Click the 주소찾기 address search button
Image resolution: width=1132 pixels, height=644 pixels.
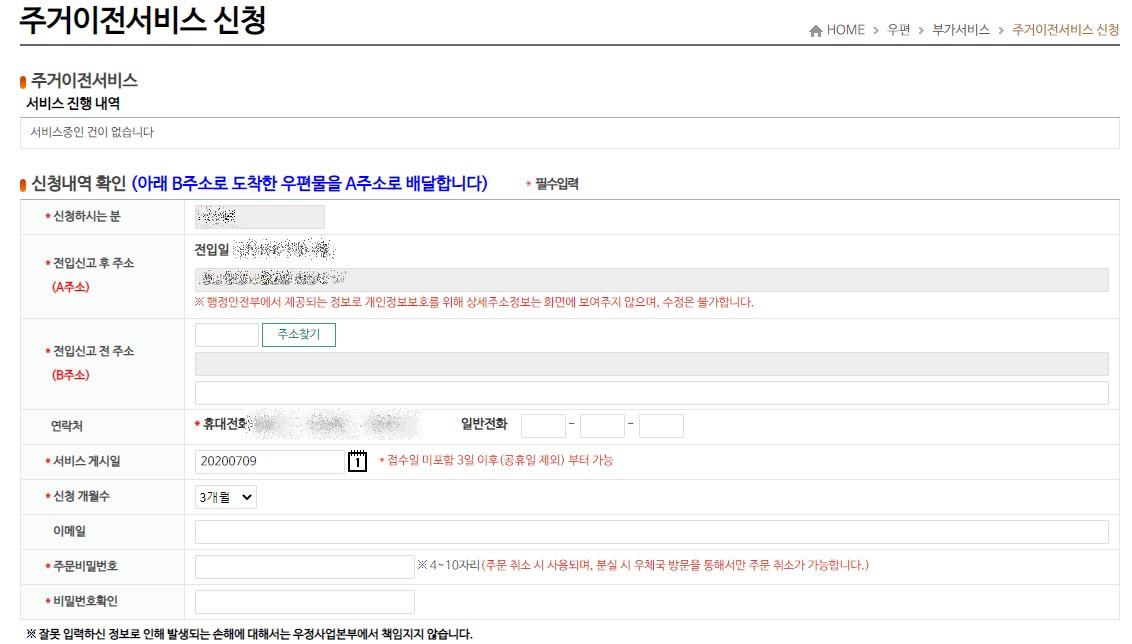299,335
